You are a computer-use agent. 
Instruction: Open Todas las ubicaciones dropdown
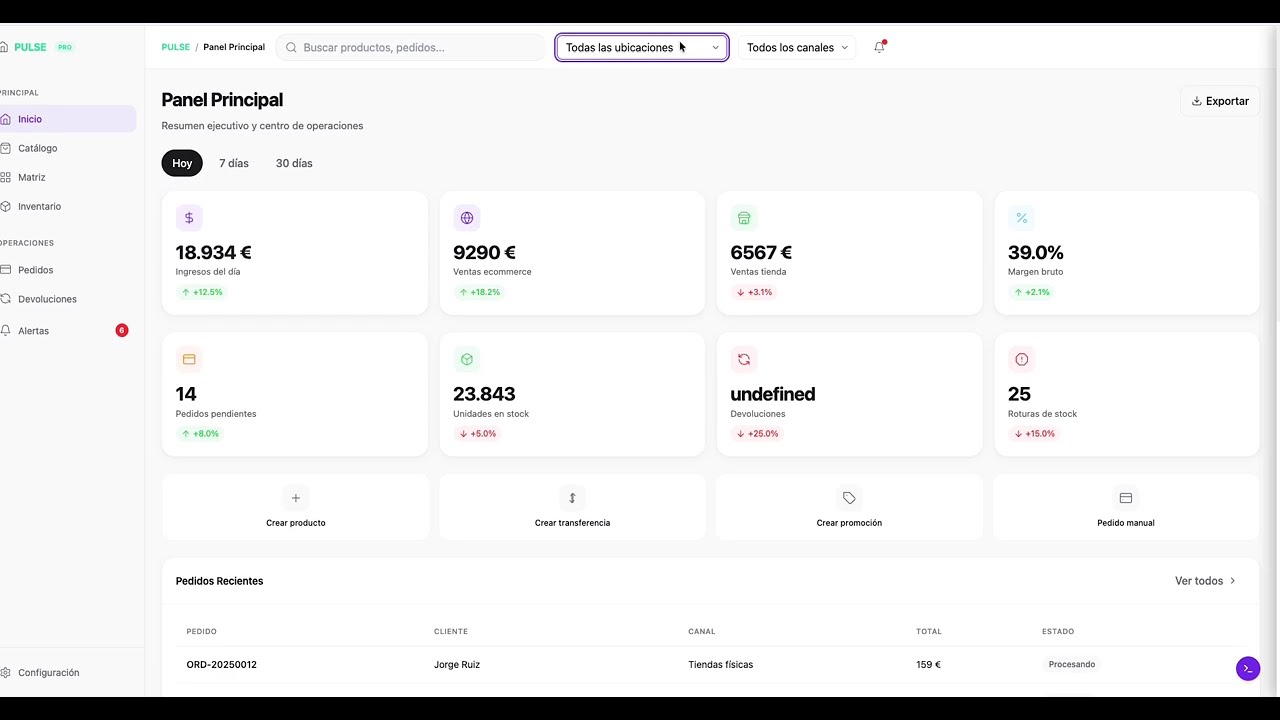(x=642, y=47)
